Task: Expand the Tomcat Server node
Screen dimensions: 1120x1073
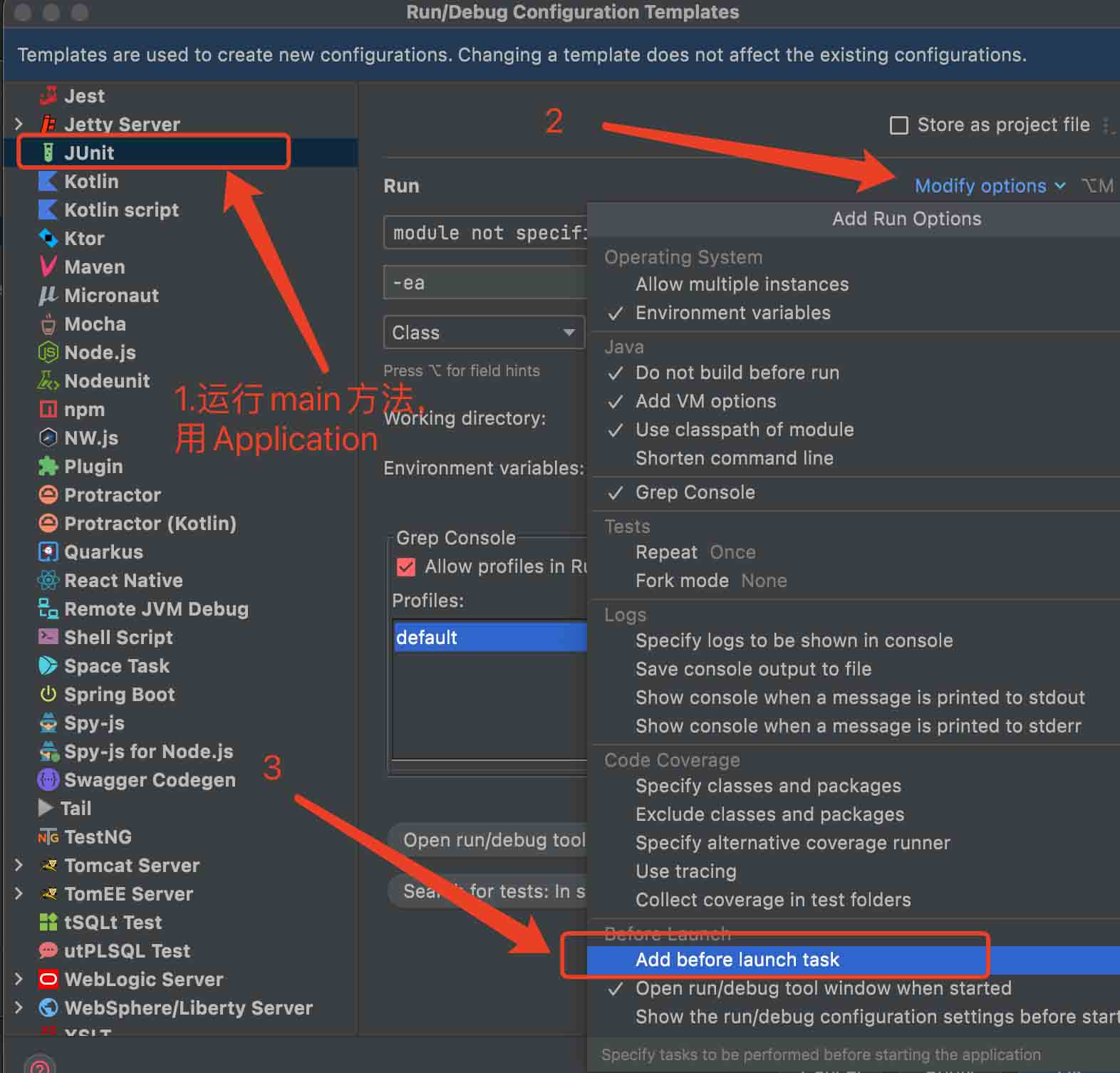Action: tap(19, 865)
